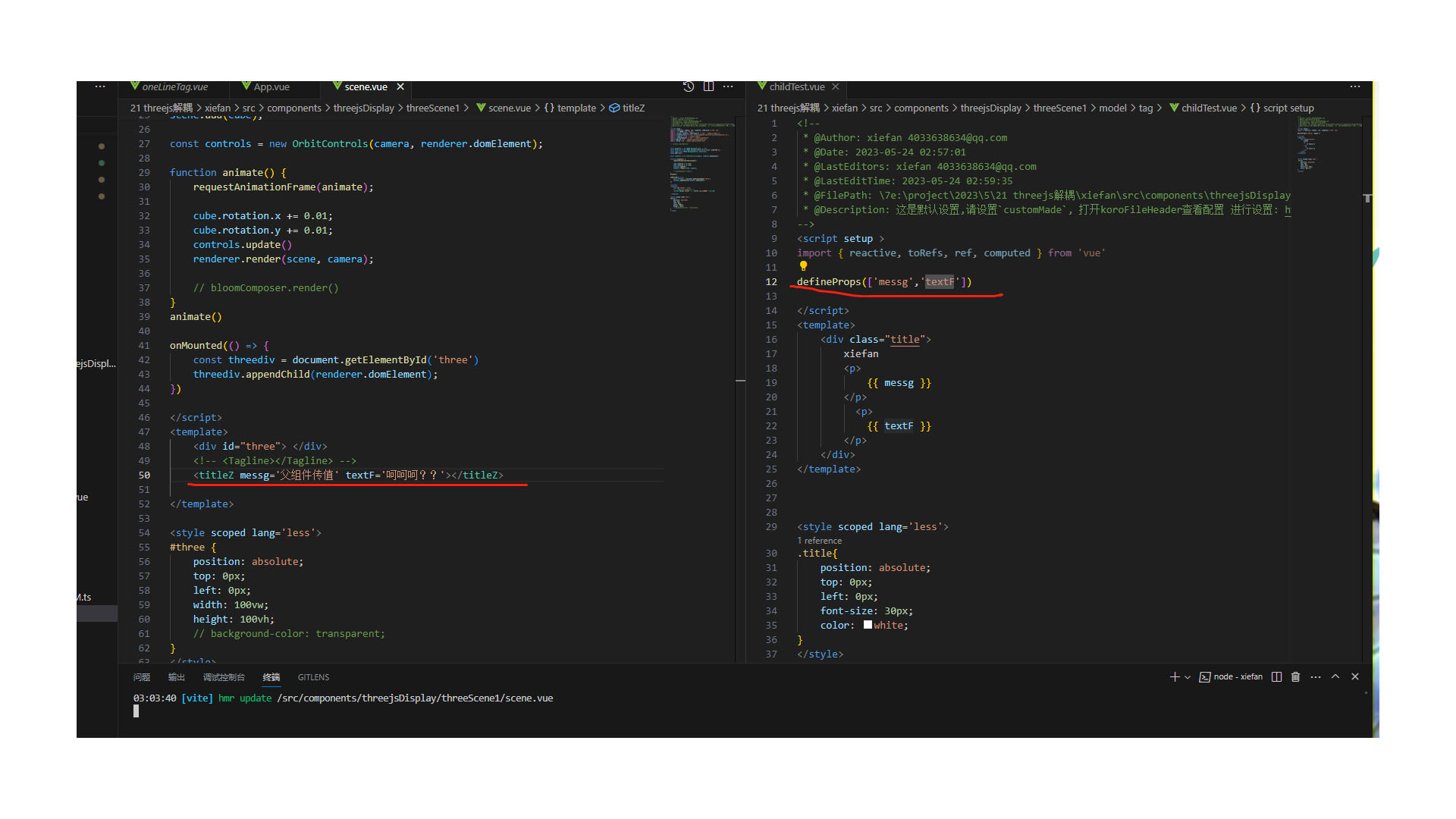The height and width of the screenshot is (819, 1456).
Task: Click model breadcrumb in right editor
Action: tap(1112, 108)
